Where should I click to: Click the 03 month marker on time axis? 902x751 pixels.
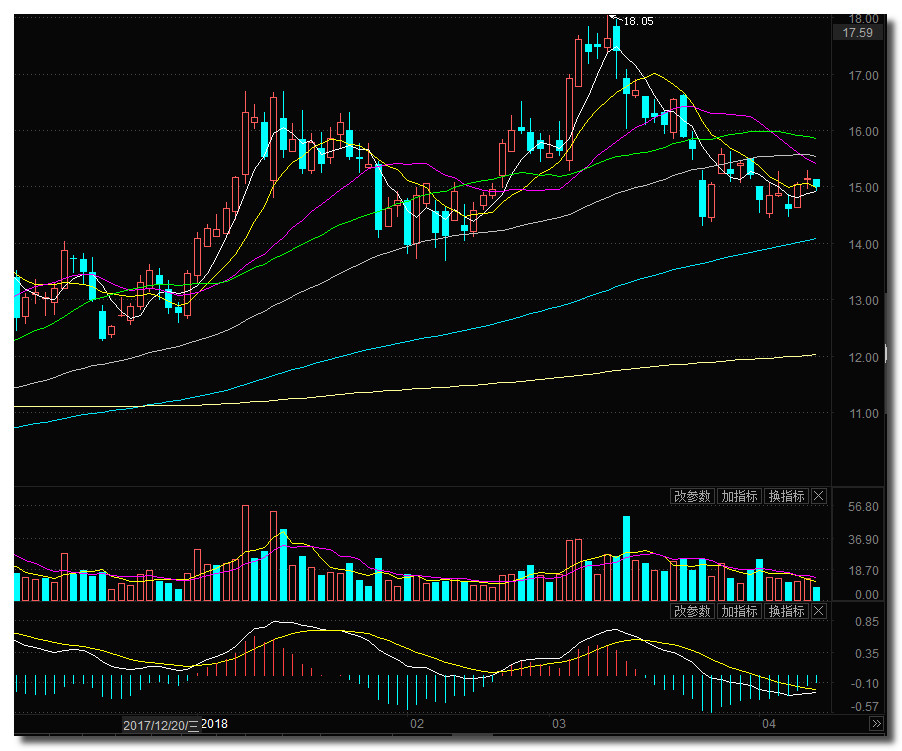pyautogui.click(x=559, y=724)
